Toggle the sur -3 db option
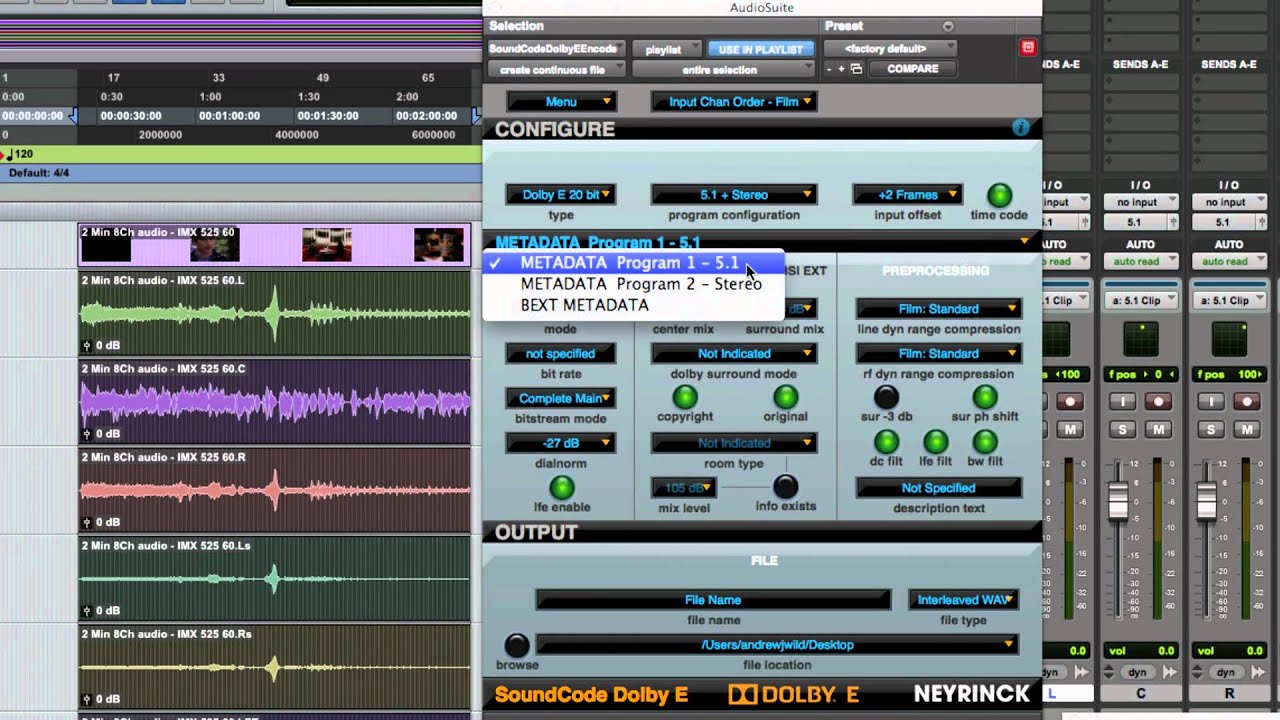Viewport: 1280px width, 720px height. (x=886, y=397)
